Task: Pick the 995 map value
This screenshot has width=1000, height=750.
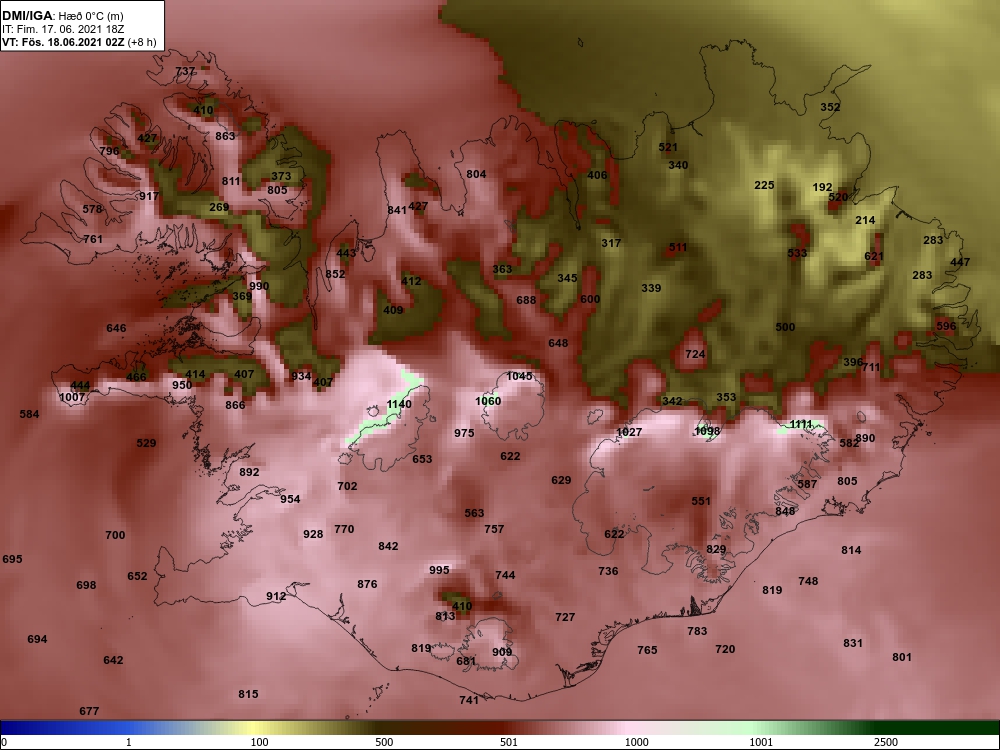Action: tap(439, 570)
